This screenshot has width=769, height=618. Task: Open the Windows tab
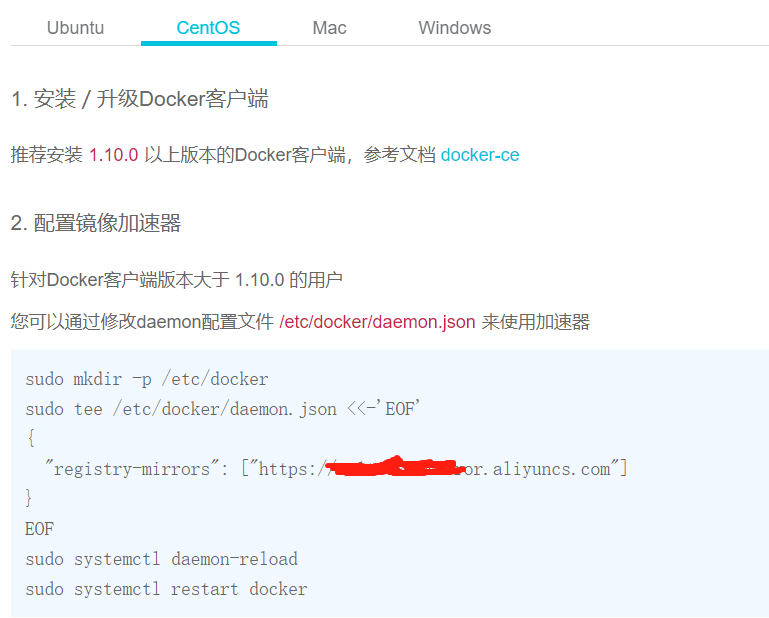tap(455, 28)
